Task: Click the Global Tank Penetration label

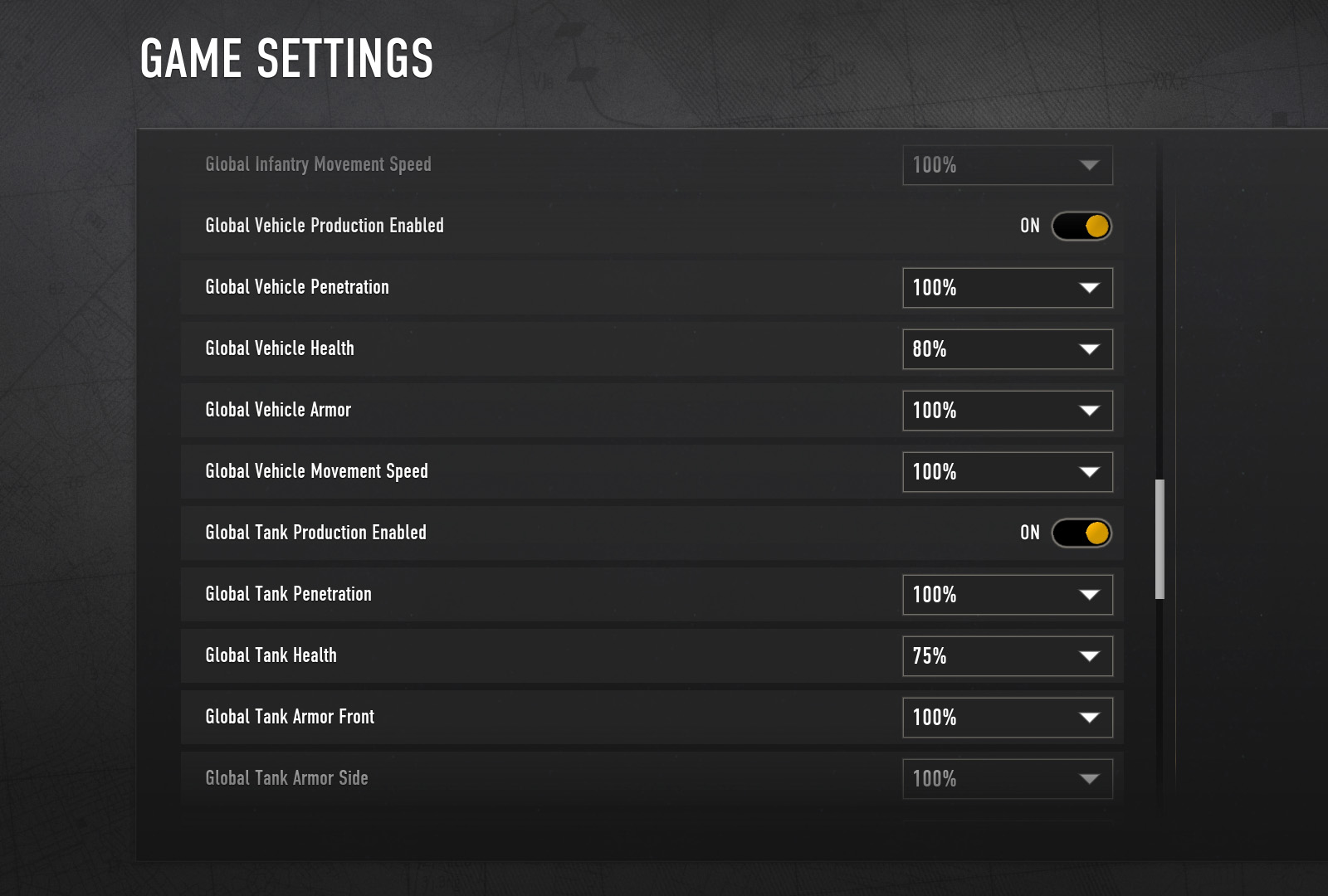Action: click(x=288, y=594)
